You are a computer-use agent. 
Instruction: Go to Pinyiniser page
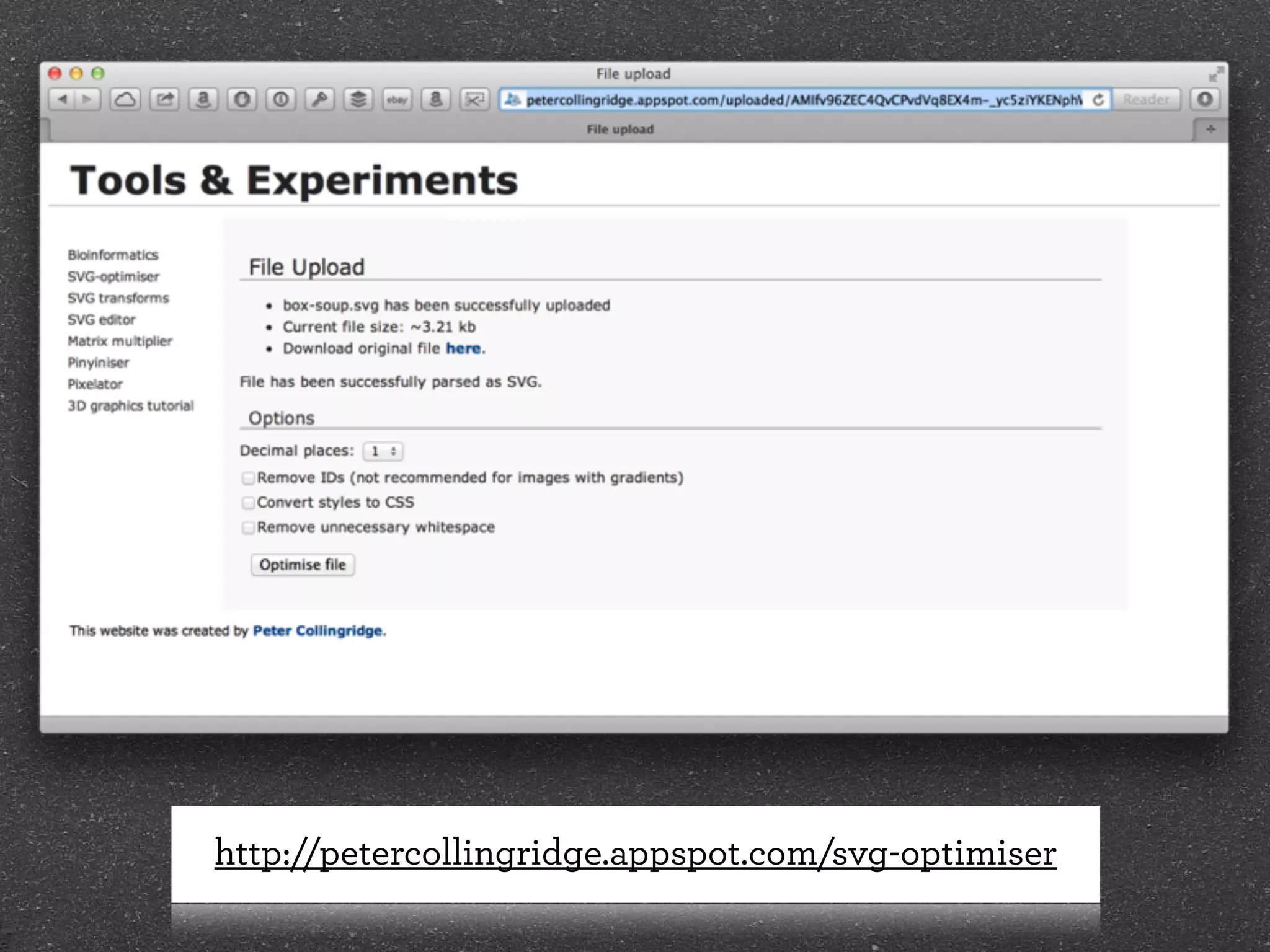pyautogui.click(x=98, y=363)
